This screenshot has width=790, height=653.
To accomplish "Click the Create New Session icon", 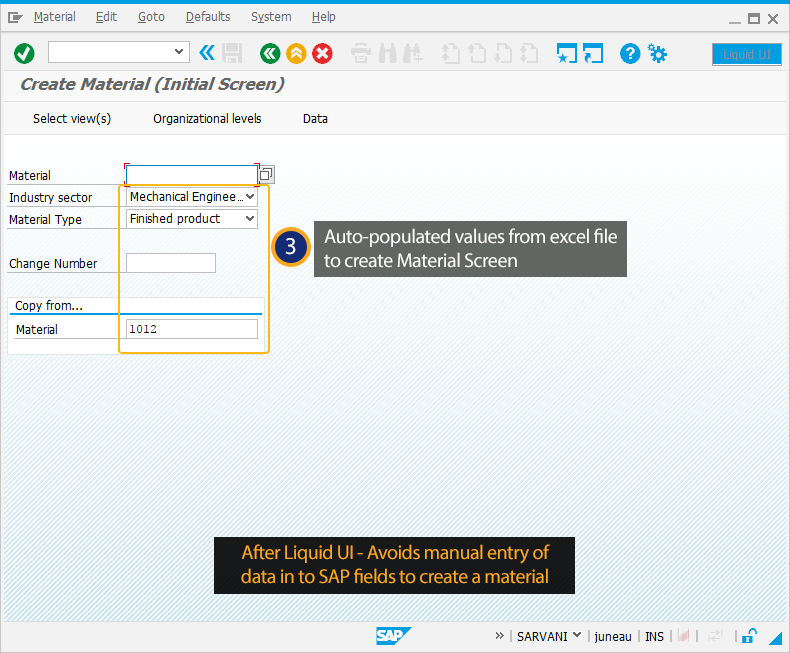I will click(x=567, y=53).
